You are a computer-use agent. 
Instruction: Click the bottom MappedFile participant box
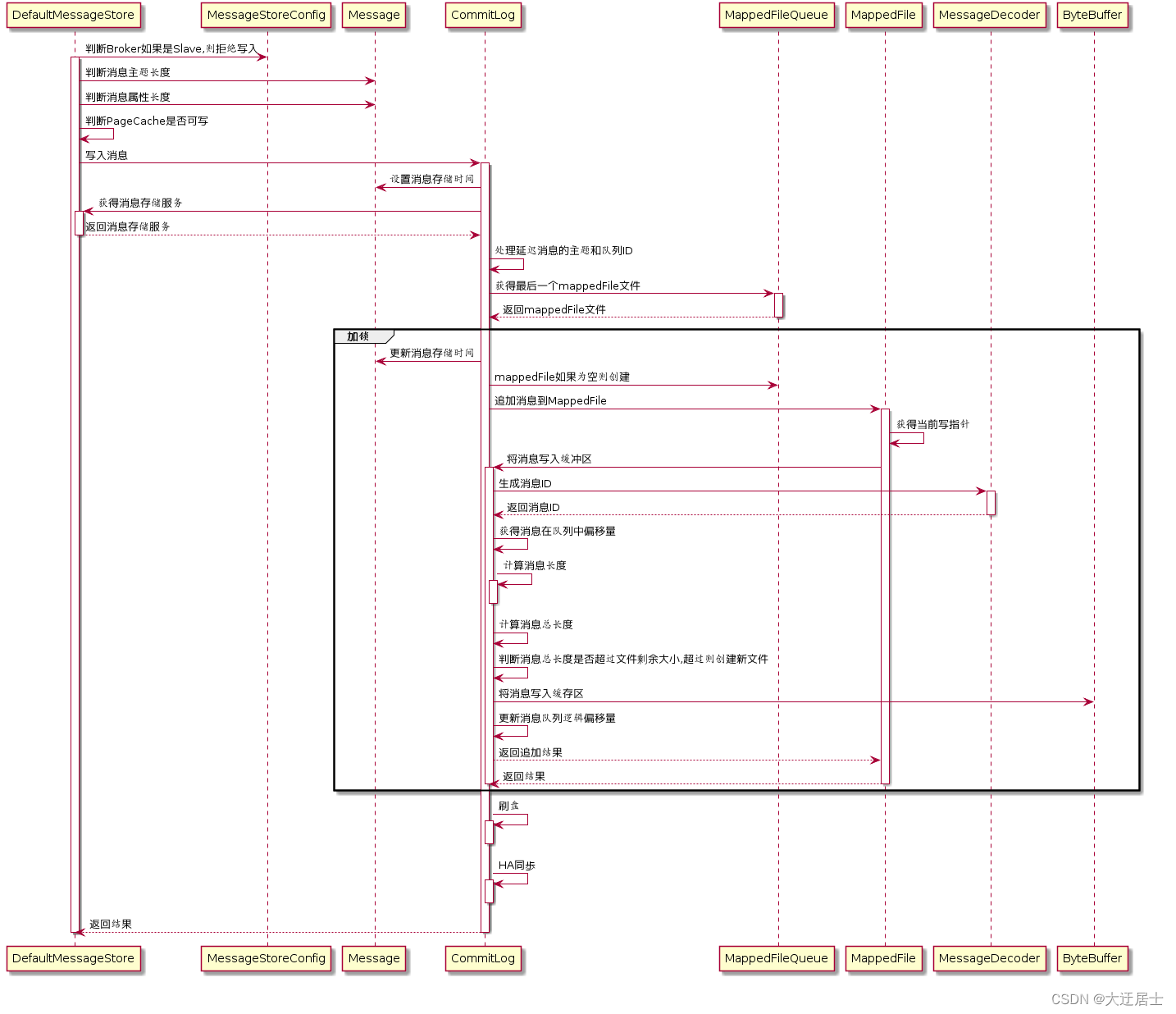(883, 958)
